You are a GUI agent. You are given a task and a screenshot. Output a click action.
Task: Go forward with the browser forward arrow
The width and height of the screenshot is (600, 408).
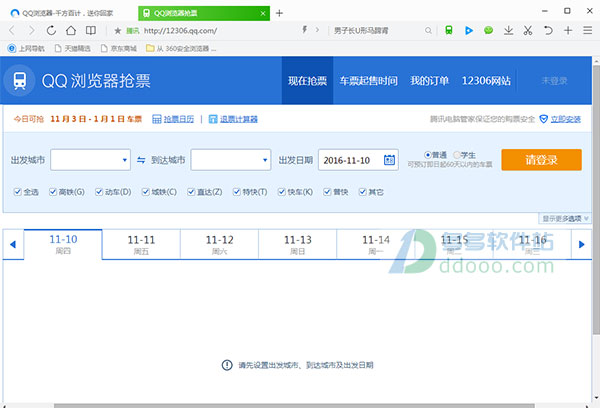(x=32, y=30)
